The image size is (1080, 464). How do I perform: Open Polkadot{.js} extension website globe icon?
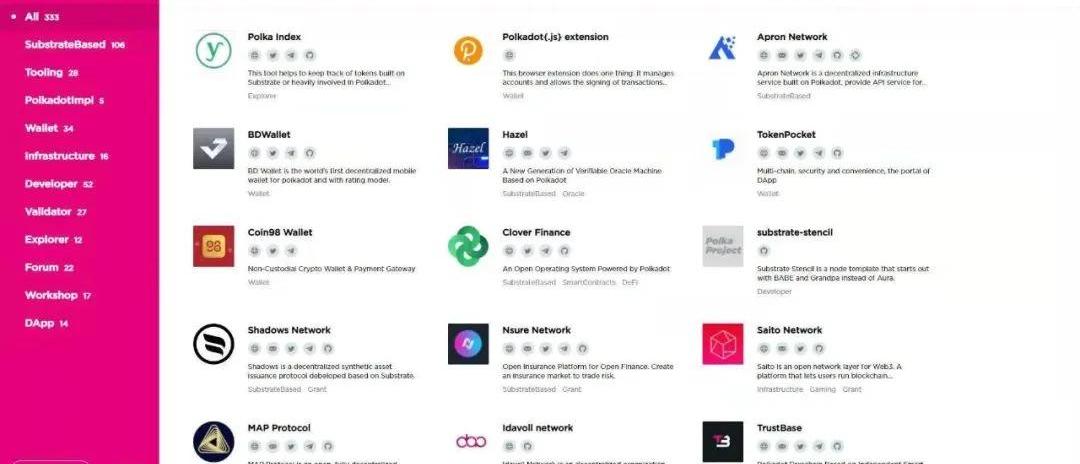pos(509,55)
